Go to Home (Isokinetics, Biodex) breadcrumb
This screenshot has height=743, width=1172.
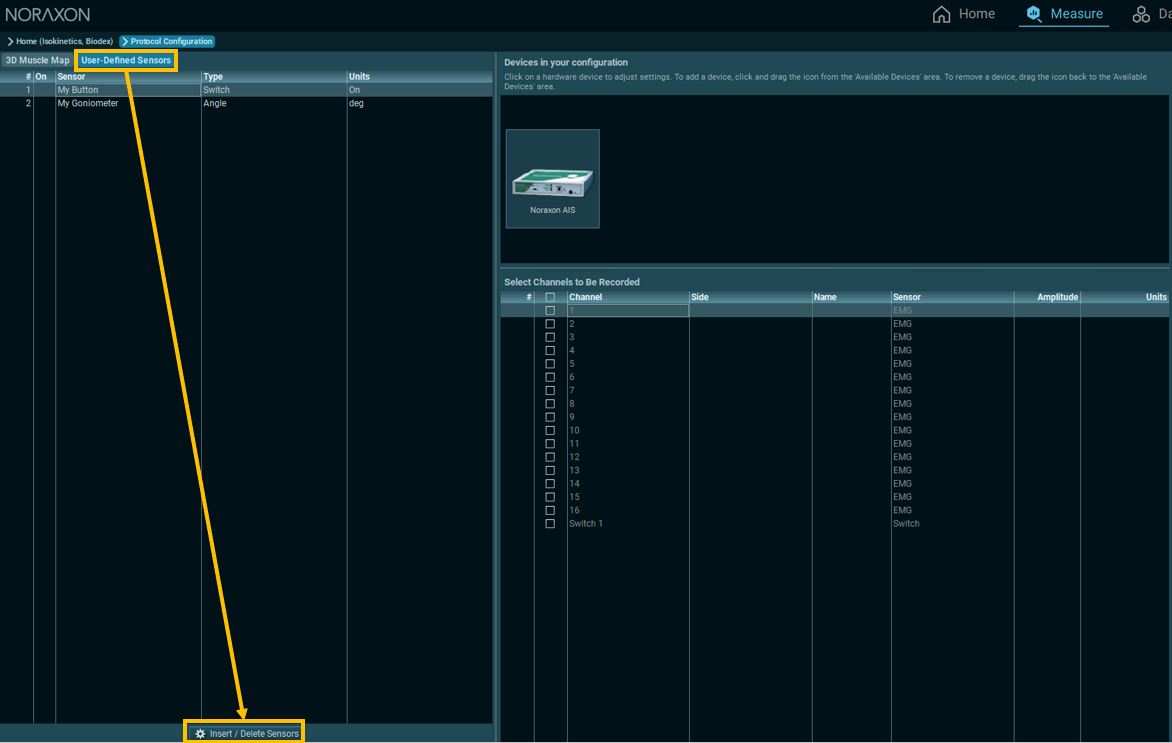(64, 42)
